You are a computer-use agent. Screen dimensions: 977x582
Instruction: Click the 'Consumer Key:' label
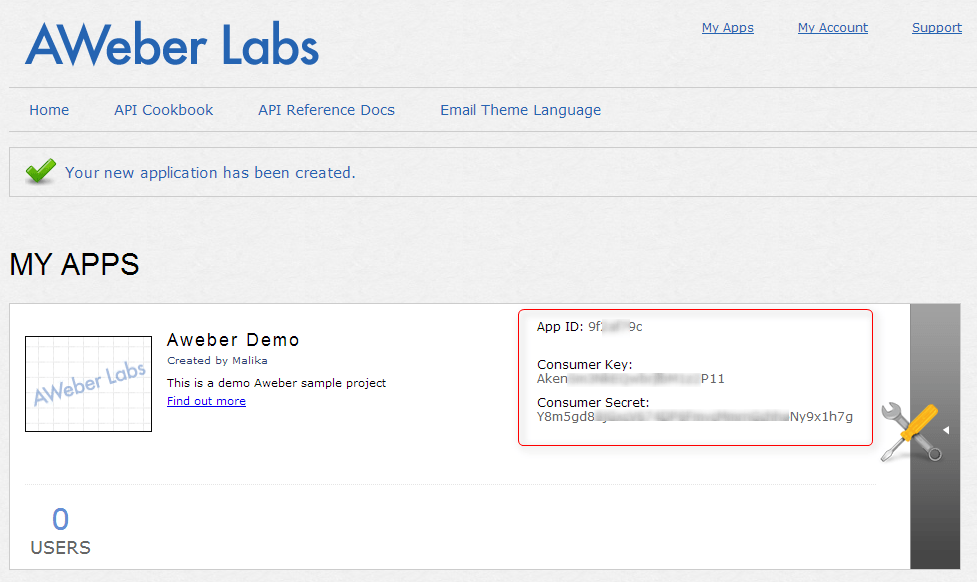(x=584, y=365)
